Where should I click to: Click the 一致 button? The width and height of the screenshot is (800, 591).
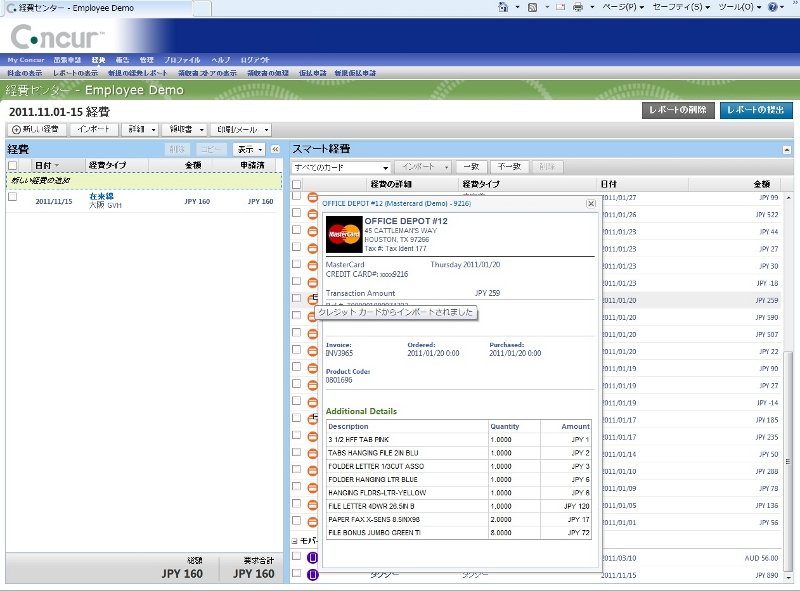pyautogui.click(x=471, y=166)
